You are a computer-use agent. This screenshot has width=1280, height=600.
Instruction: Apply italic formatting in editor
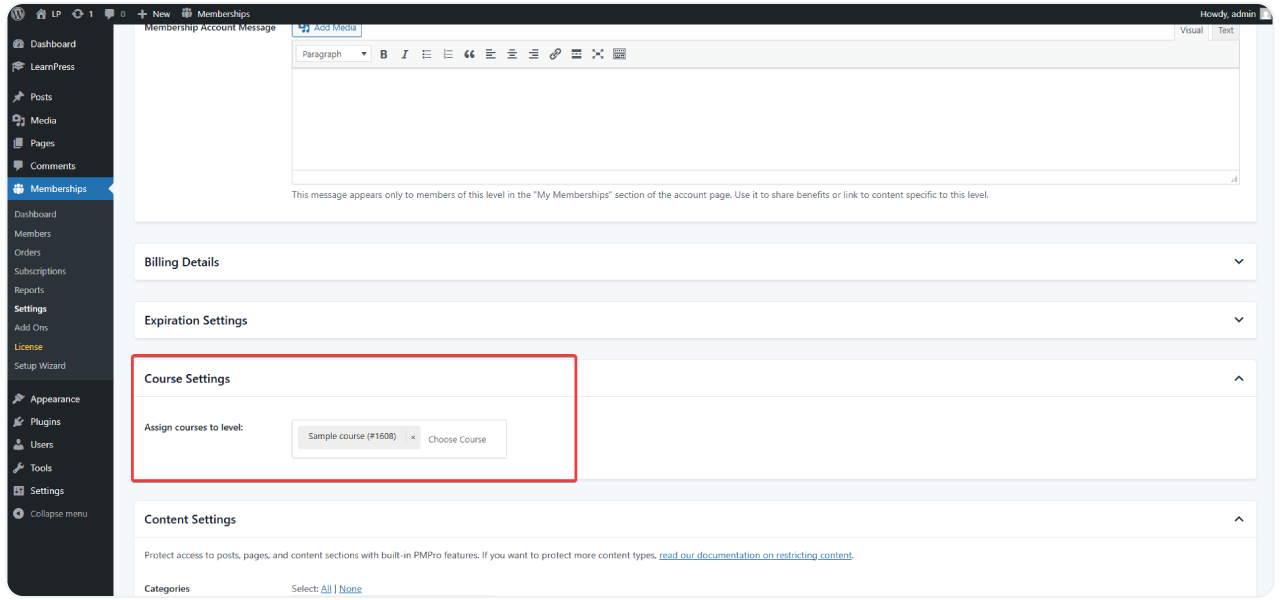click(404, 54)
